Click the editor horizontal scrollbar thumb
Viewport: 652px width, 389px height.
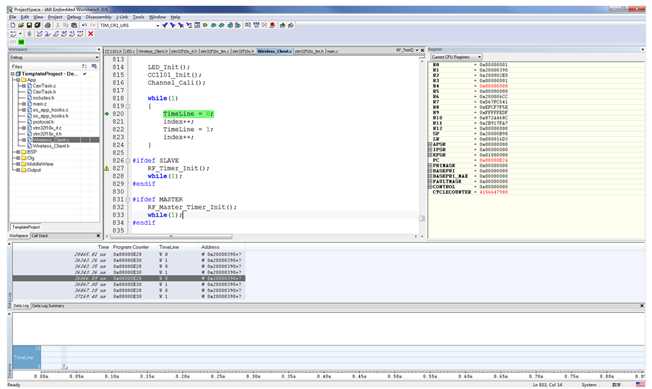tap(172, 236)
